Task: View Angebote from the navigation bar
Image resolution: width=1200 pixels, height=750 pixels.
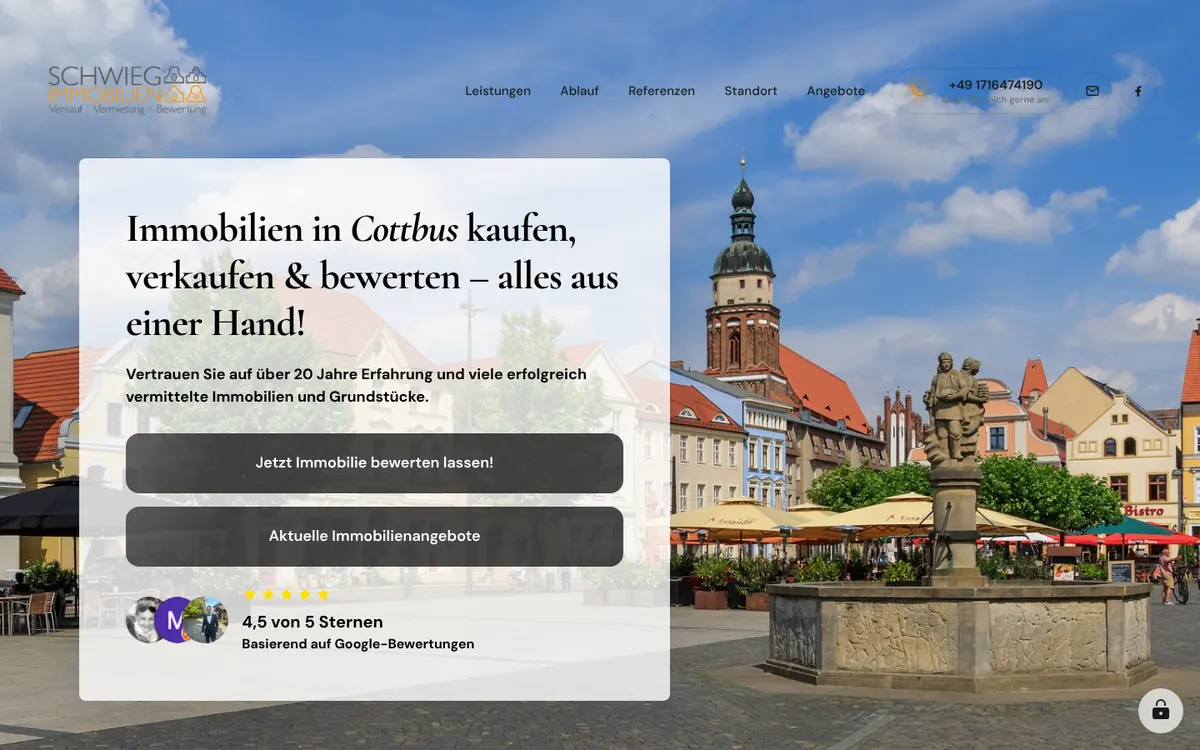Action: [836, 91]
